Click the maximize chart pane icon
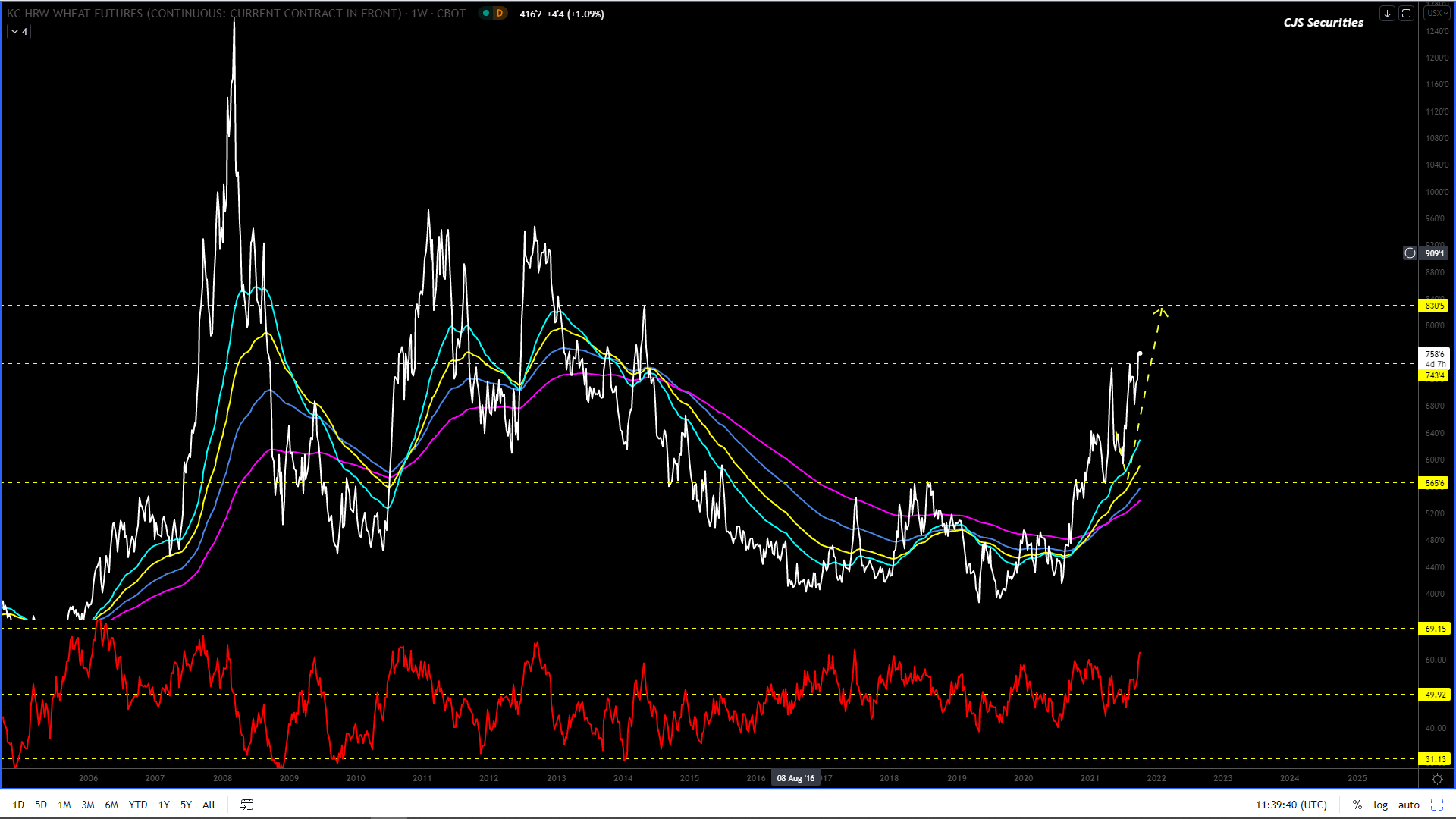This screenshot has width=1456, height=819. (1406, 13)
